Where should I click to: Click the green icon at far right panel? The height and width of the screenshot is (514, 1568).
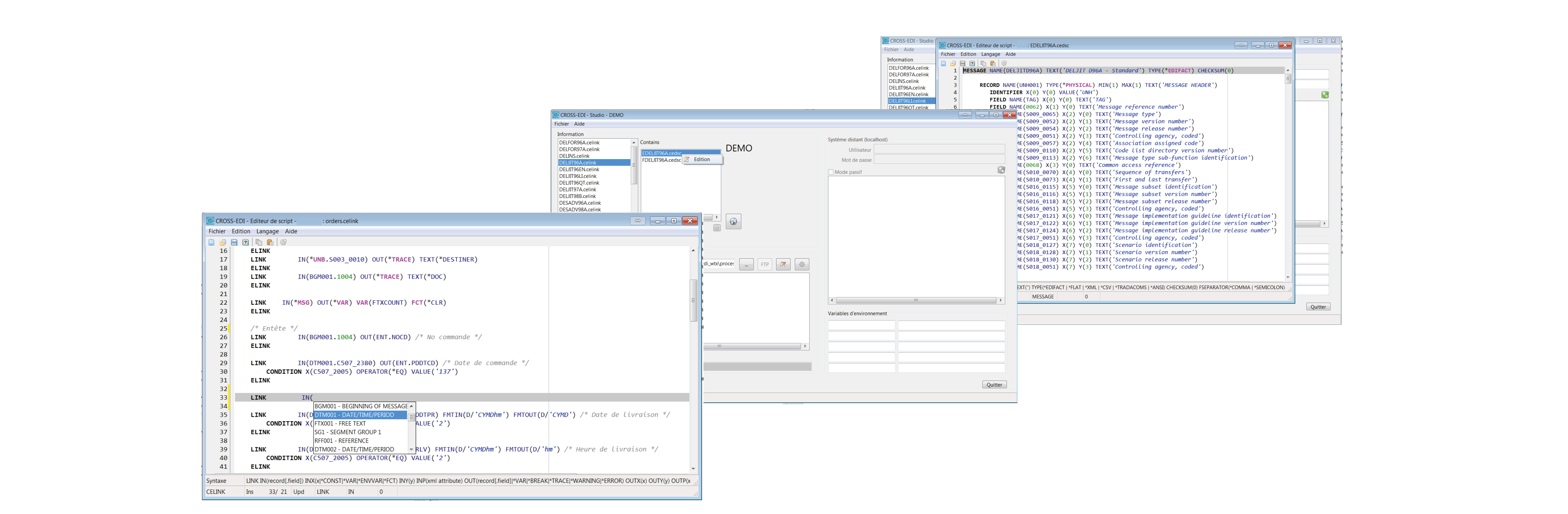point(1325,95)
